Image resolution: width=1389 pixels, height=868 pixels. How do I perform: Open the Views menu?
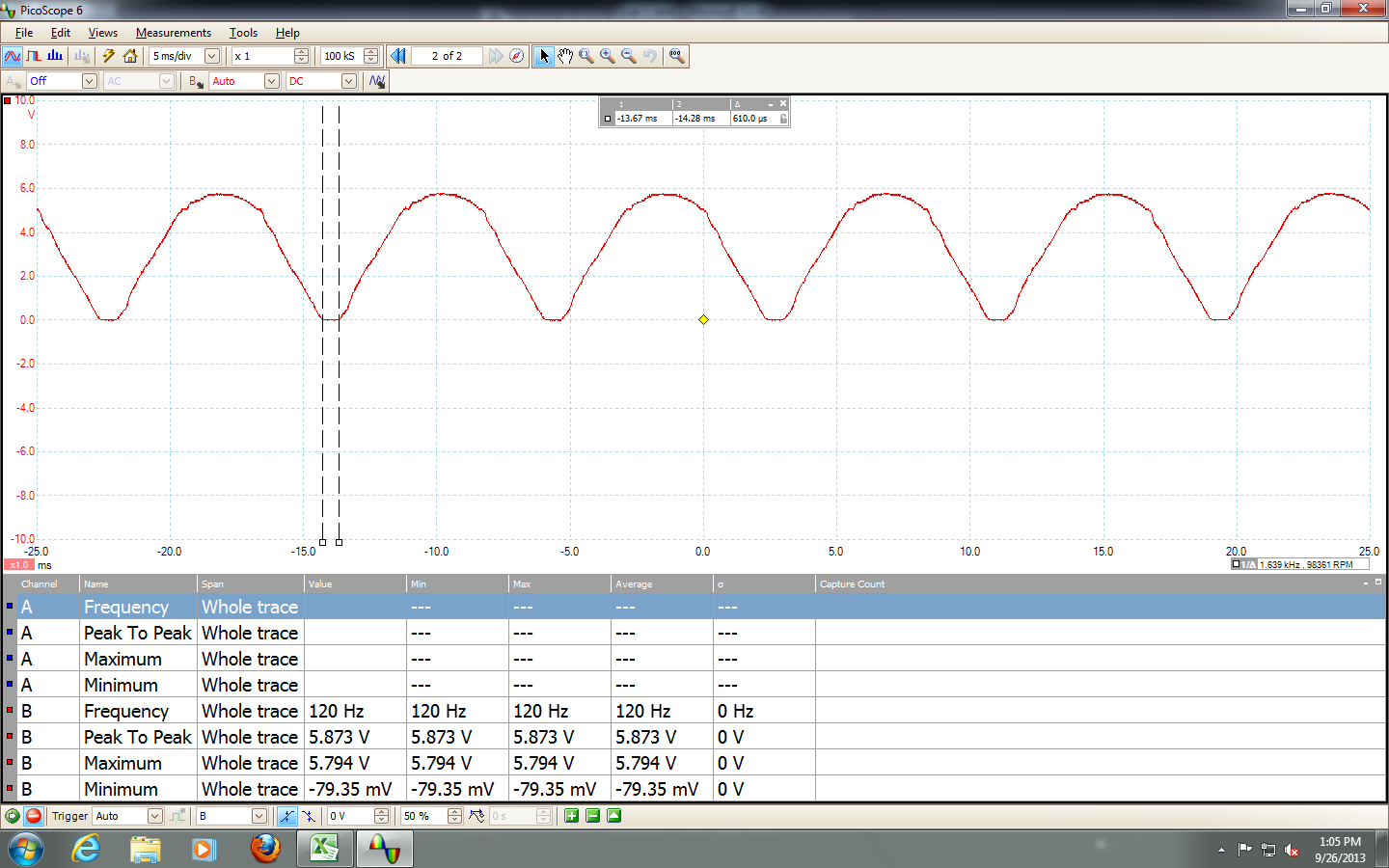tap(103, 33)
